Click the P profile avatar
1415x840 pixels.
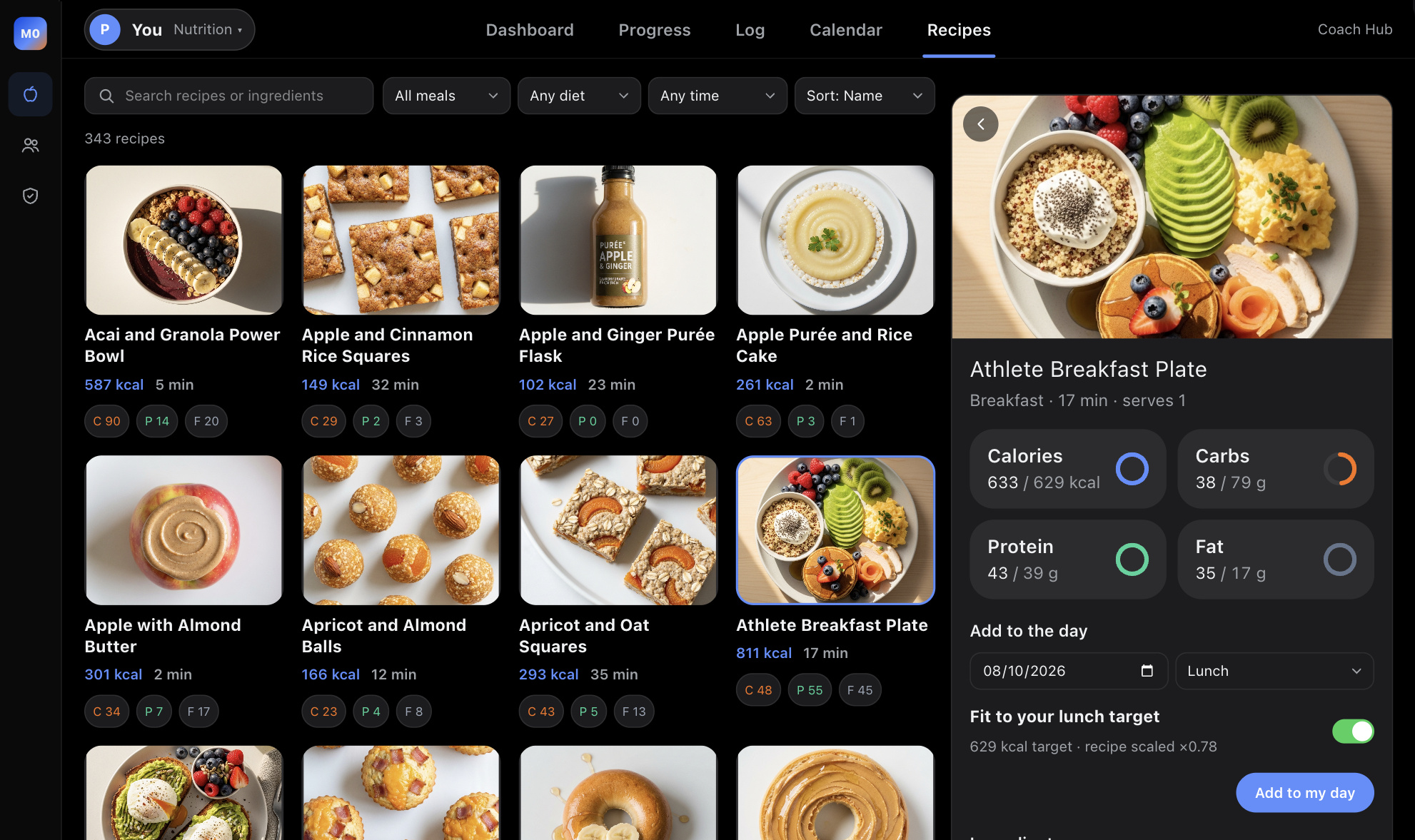coord(105,30)
